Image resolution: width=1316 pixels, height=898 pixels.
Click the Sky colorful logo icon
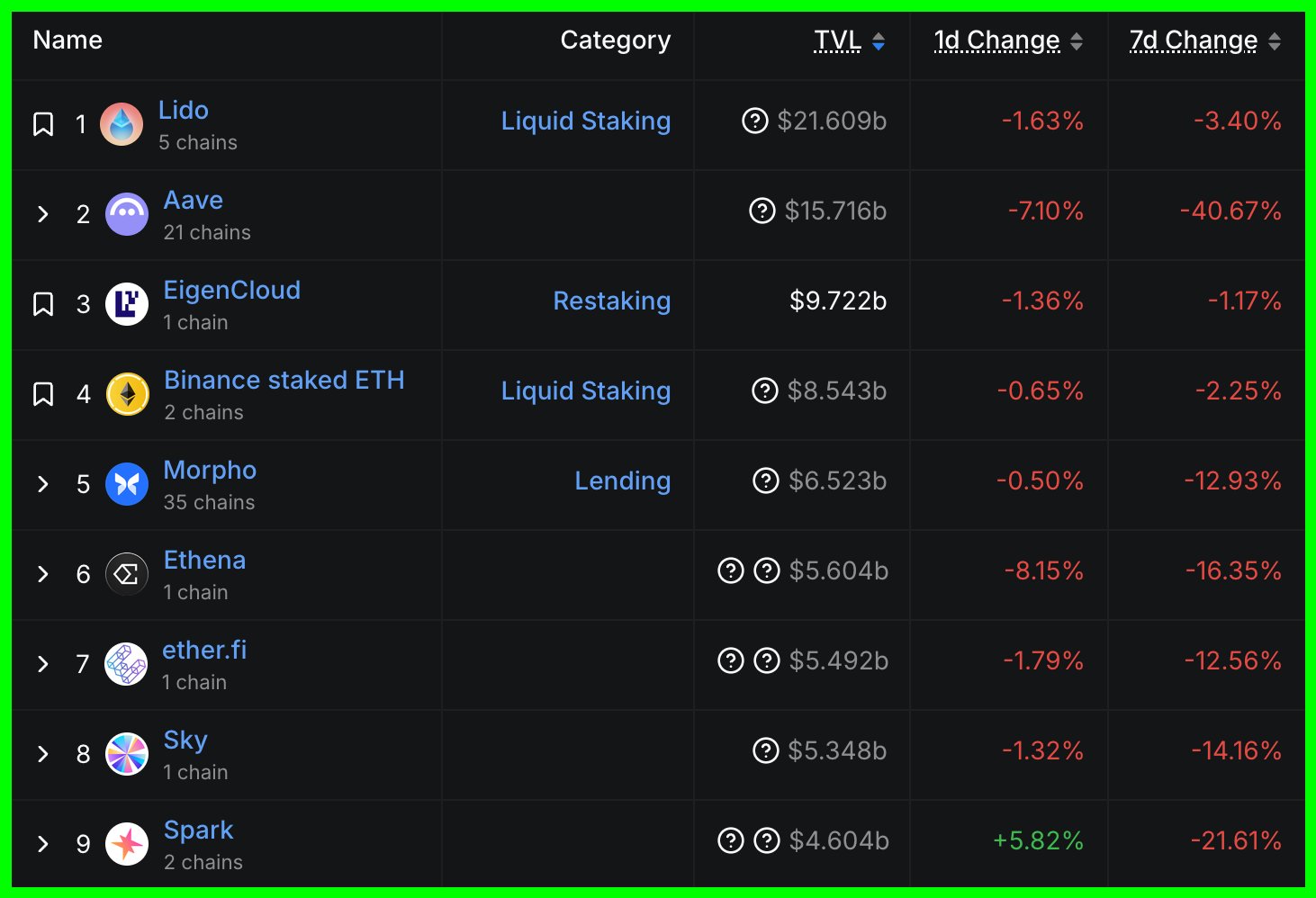pyautogui.click(x=127, y=754)
